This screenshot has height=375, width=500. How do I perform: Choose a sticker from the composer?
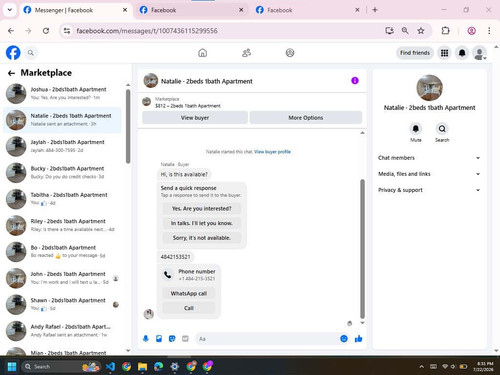(x=172, y=339)
